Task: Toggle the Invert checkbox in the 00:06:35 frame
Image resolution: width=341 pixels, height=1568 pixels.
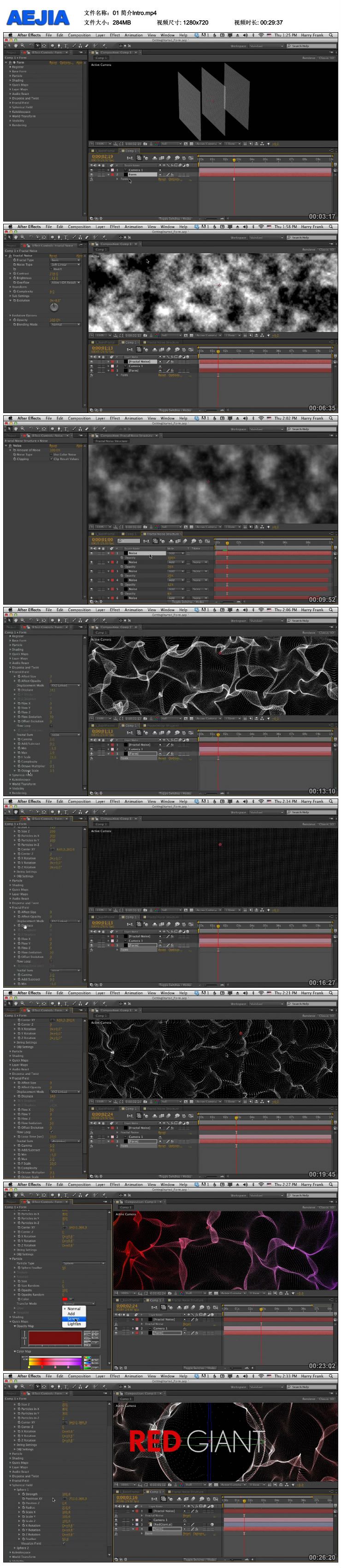Action: 51,269
